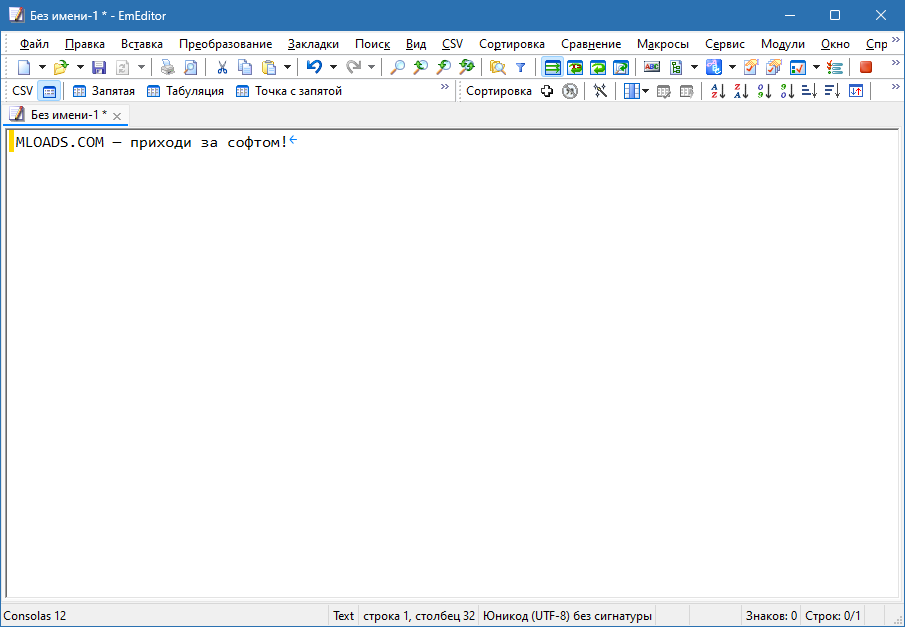905x627 pixels.
Task: Expand the CSV toolbar overflow chevron
Action: [444, 87]
